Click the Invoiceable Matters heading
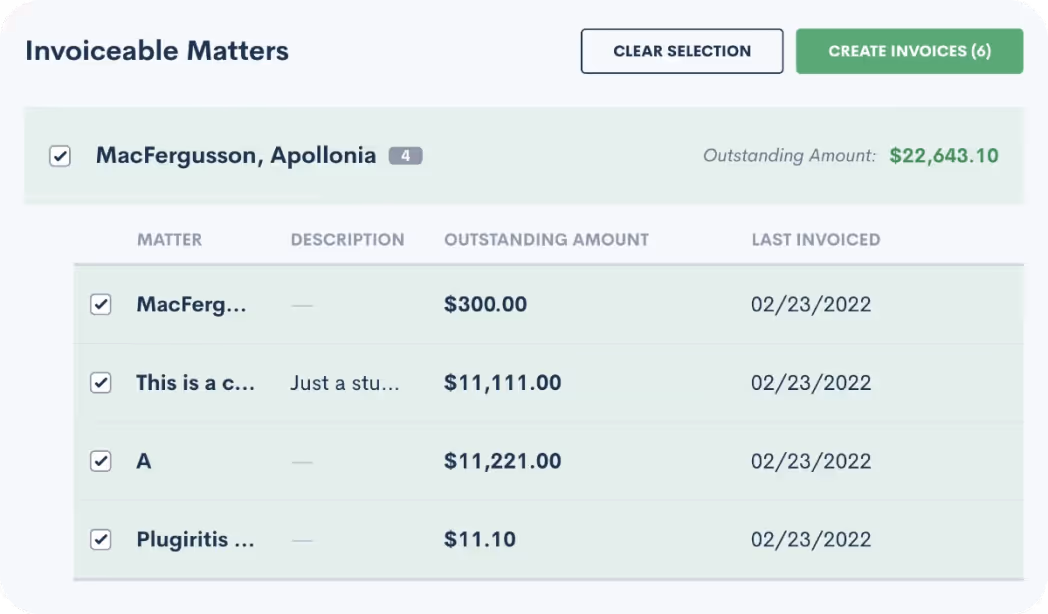This screenshot has width=1048, height=614. click(x=156, y=50)
